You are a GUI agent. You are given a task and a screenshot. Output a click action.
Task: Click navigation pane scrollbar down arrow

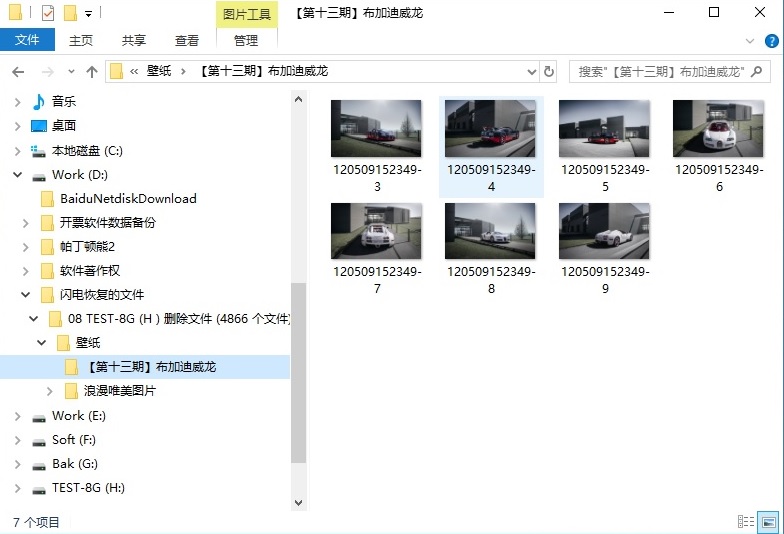pyautogui.click(x=298, y=502)
